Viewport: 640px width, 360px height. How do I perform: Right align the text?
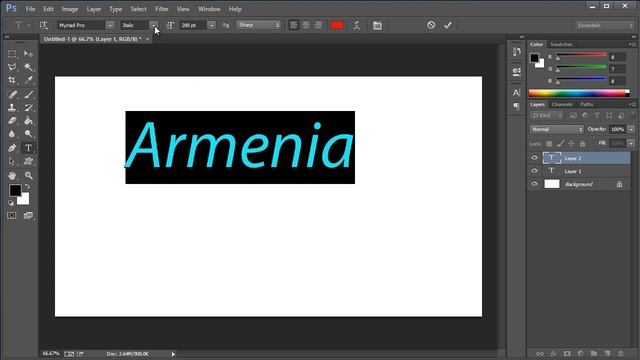pyautogui.click(x=318, y=25)
